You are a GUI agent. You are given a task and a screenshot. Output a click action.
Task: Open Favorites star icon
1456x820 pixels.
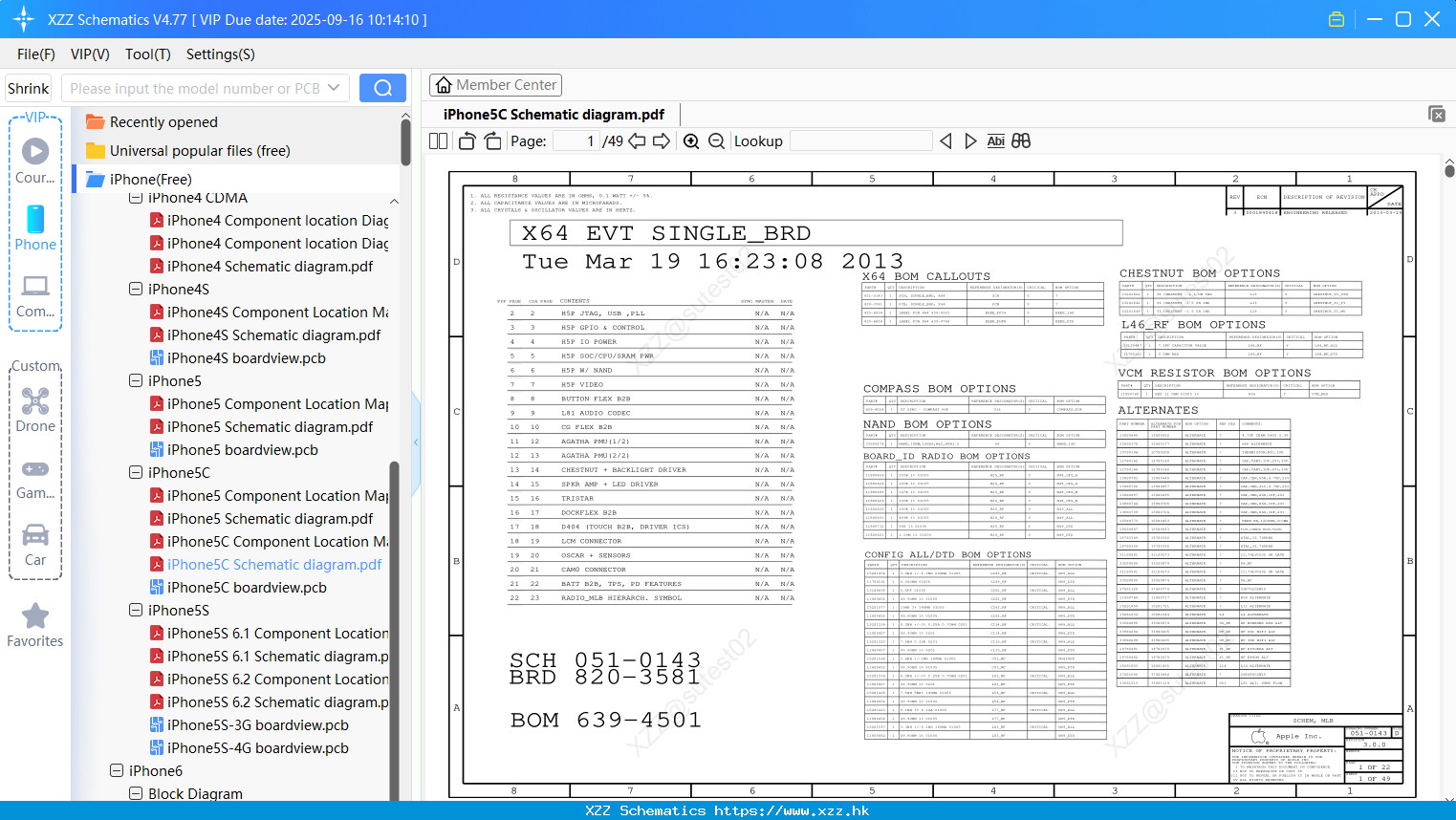pyautogui.click(x=35, y=625)
